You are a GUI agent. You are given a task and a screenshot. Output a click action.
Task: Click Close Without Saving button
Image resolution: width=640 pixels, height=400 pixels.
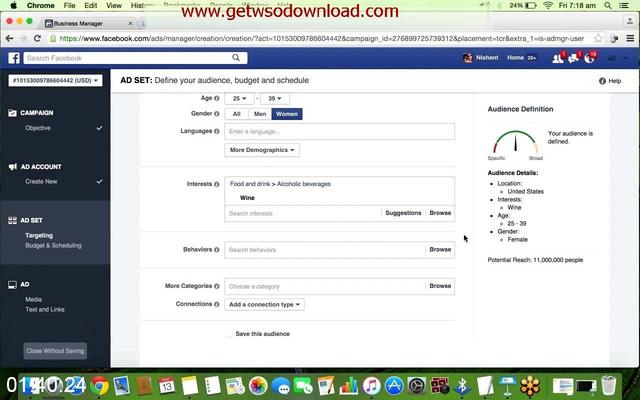55,351
